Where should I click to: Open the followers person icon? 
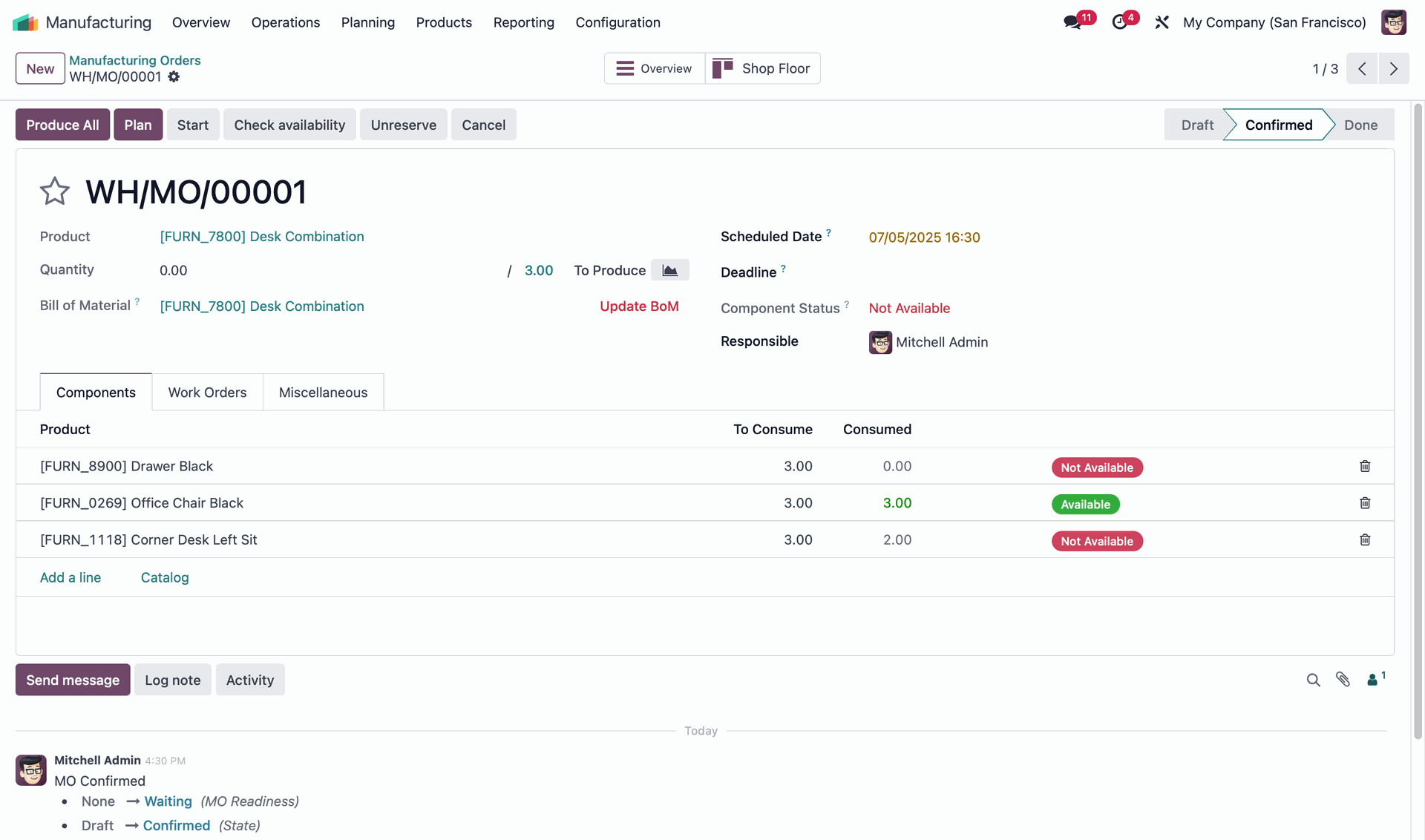click(1373, 680)
